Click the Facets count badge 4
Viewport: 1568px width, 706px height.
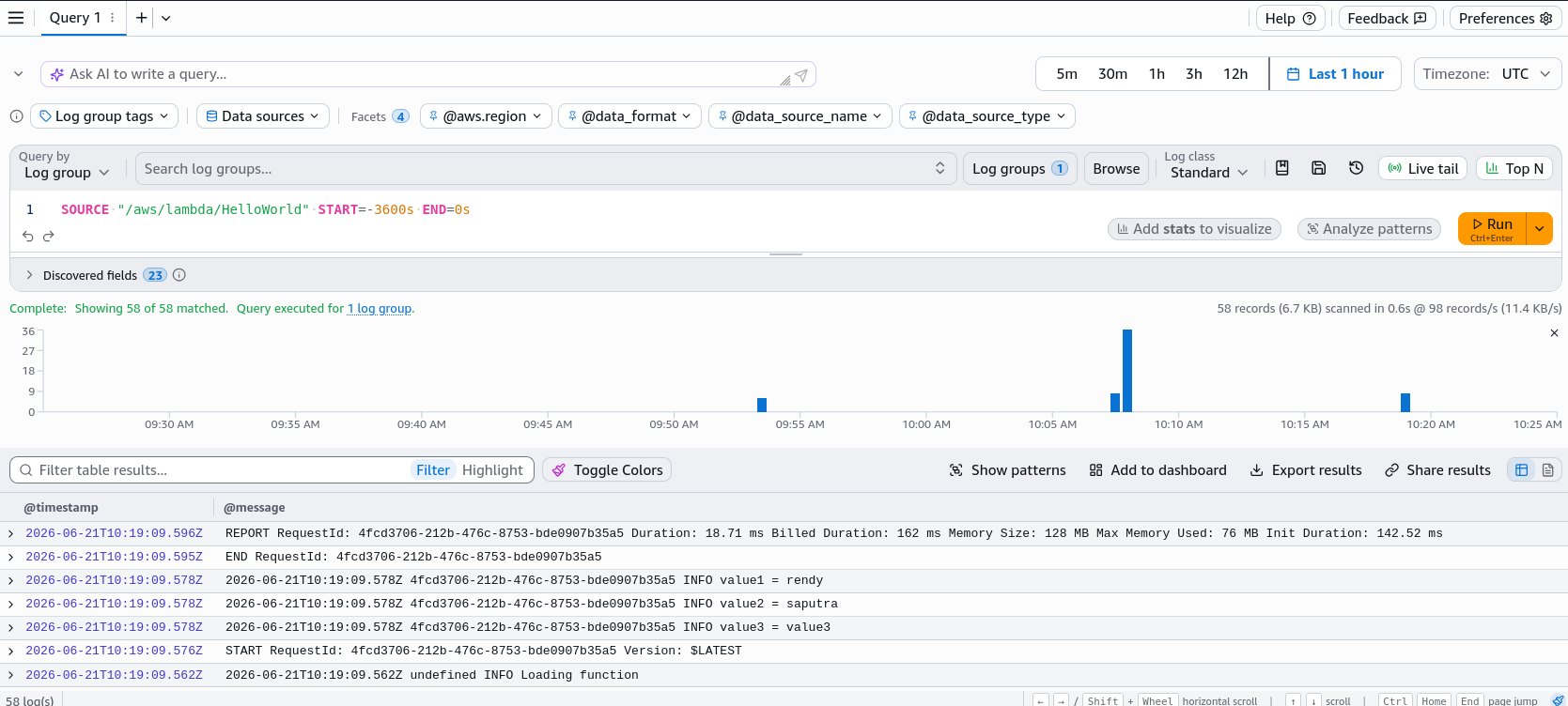[x=400, y=116]
